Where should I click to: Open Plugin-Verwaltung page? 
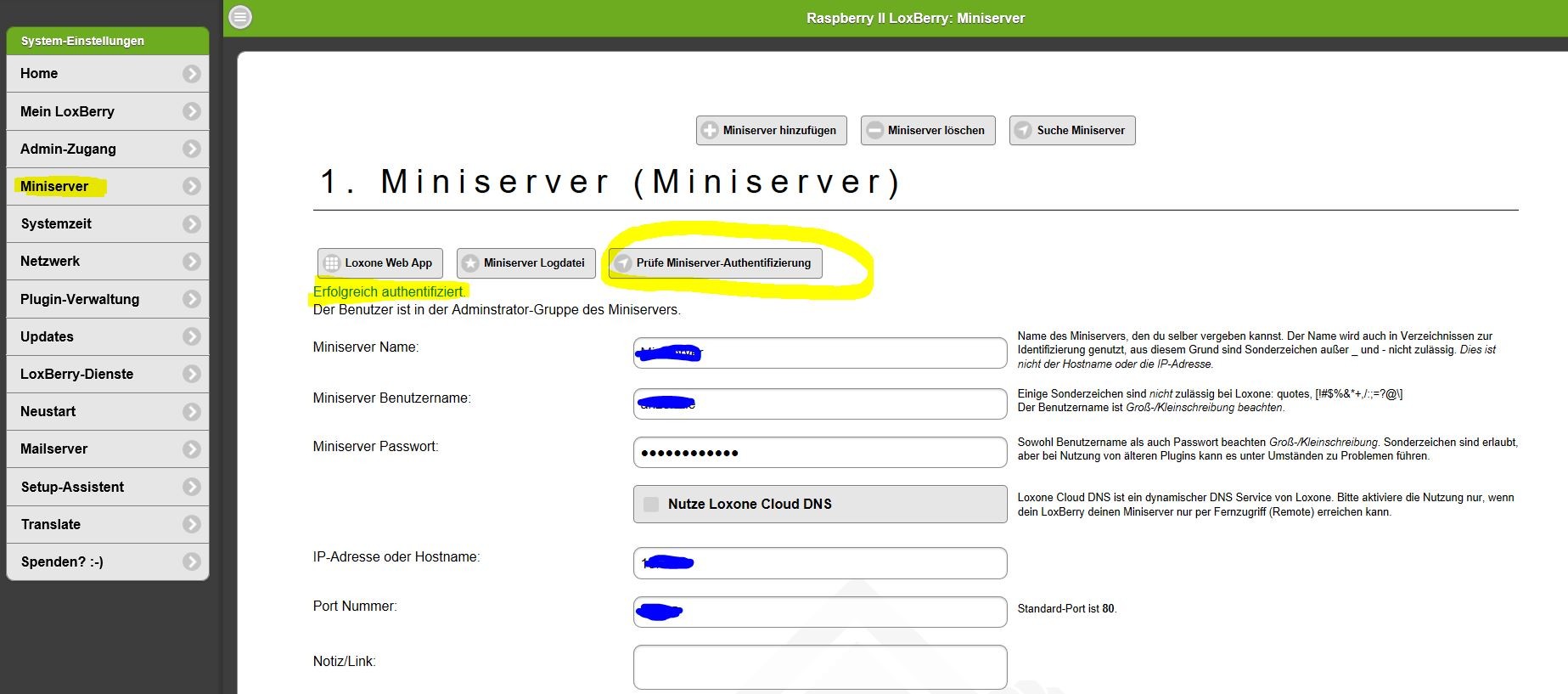click(108, 299)
